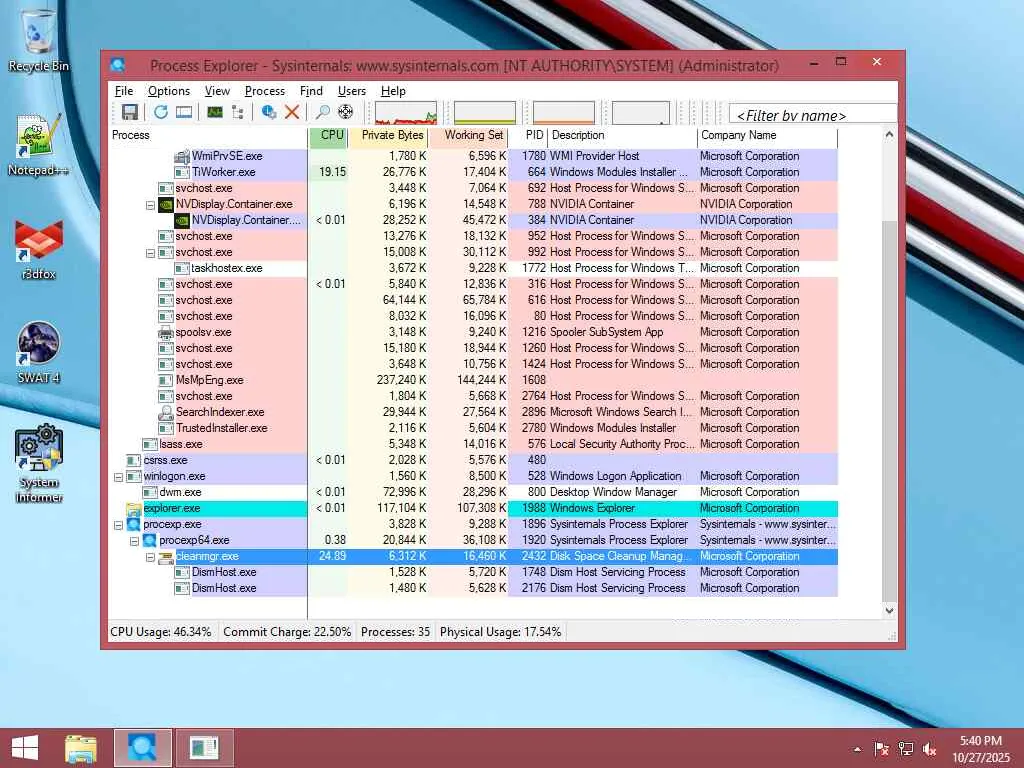Screen dimensions: 1024x768
Task: Refresh the process list now
Action: pos(161,112)
